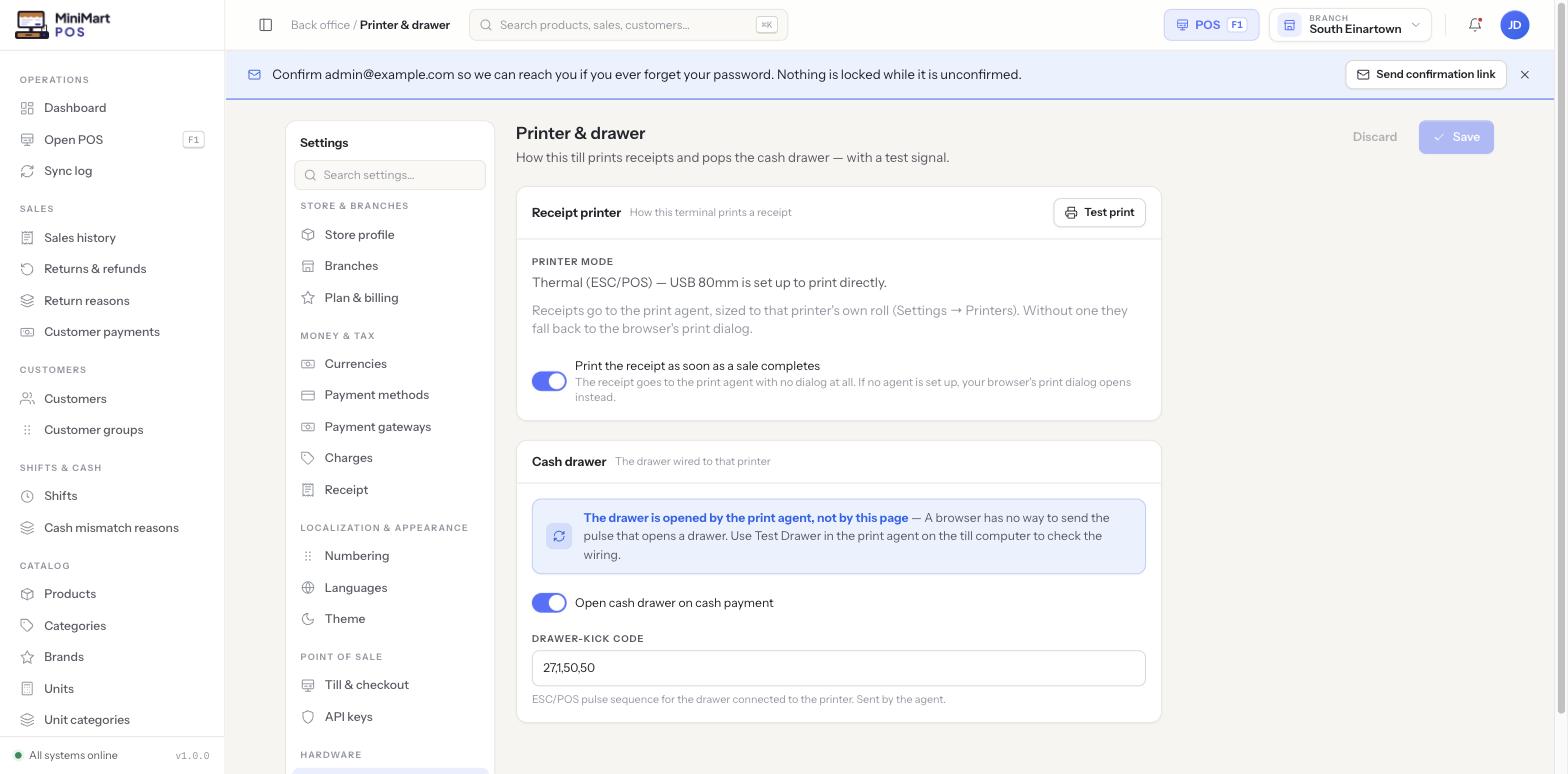The height and width of the screenshot is (774, 1568).
Task: Open notifications bell
Action: pyautogui.click(x=1475, y=25)
